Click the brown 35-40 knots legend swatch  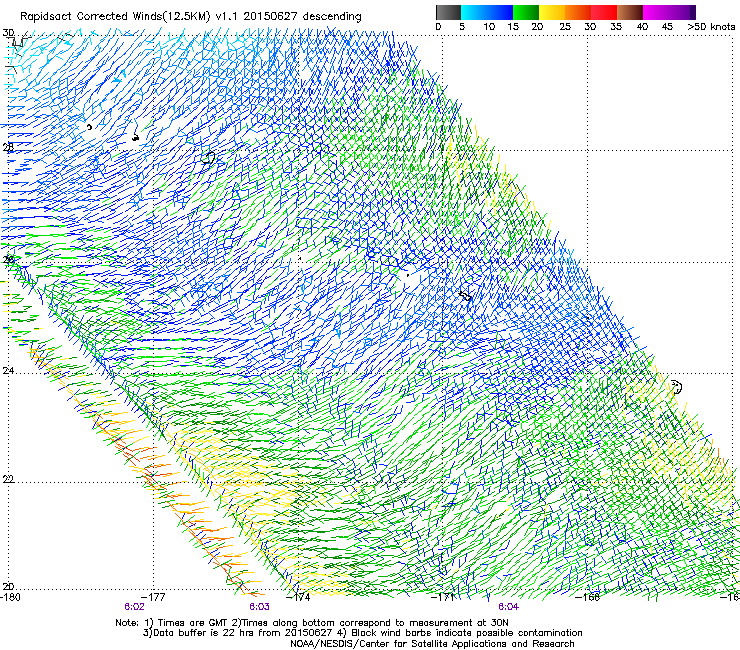pyautogui.click(x=630, y=12)
